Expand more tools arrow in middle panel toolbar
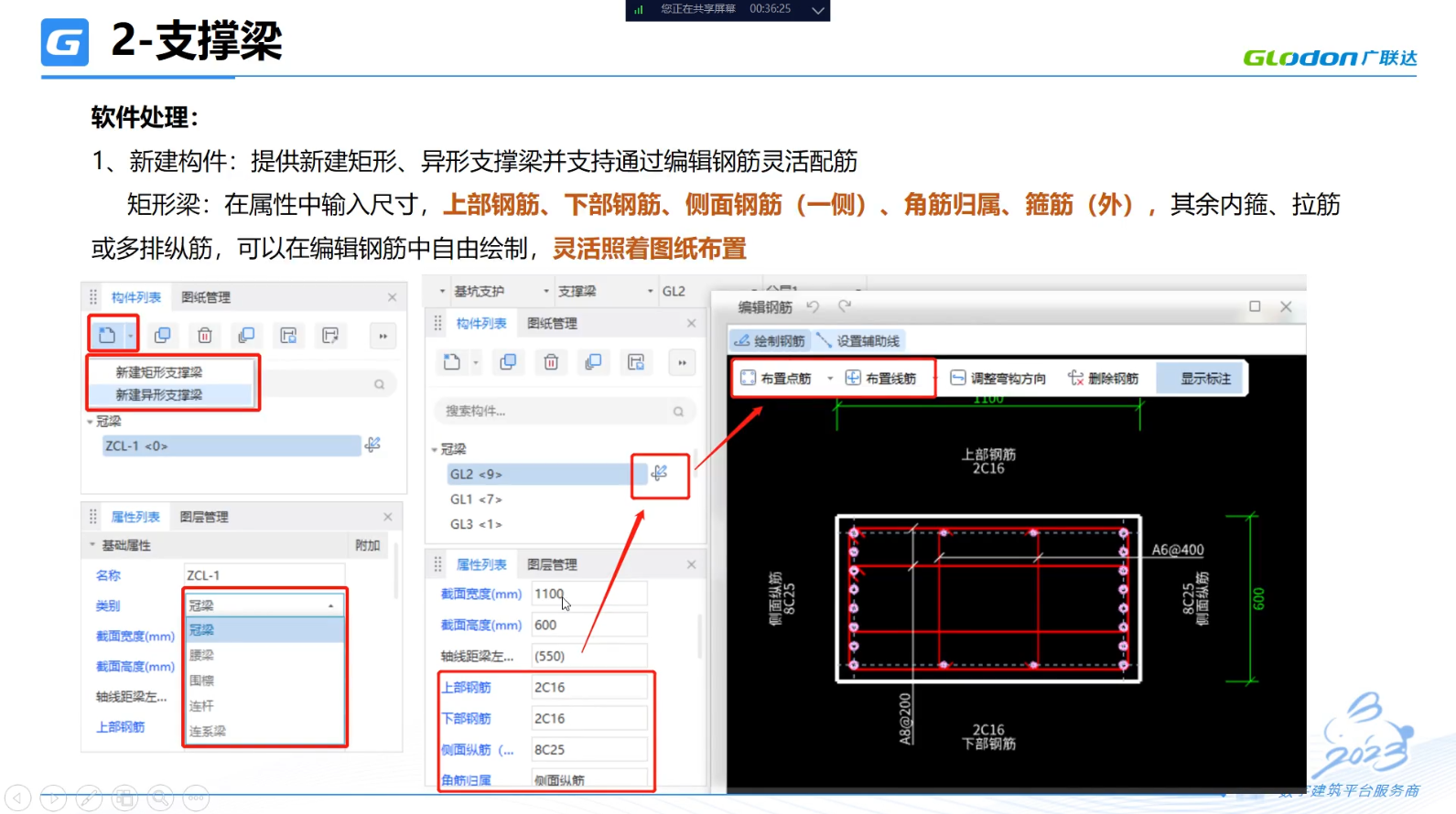This screenshot has width=1456, height=814. 682,362
